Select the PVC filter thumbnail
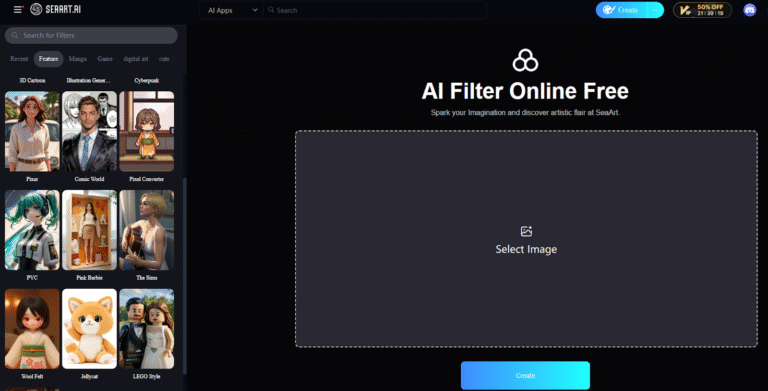The width and height of the screenshot is (768, 391). [32, 230]
